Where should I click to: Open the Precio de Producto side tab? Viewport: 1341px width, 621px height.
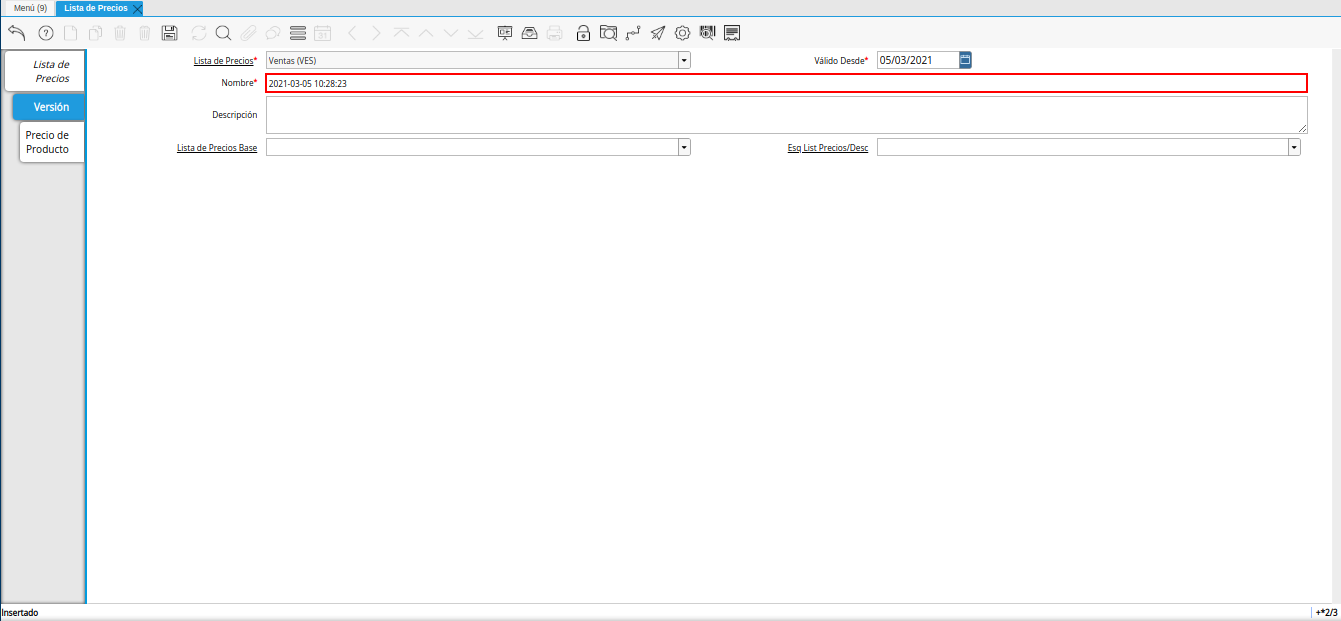(x=51, y=142)
